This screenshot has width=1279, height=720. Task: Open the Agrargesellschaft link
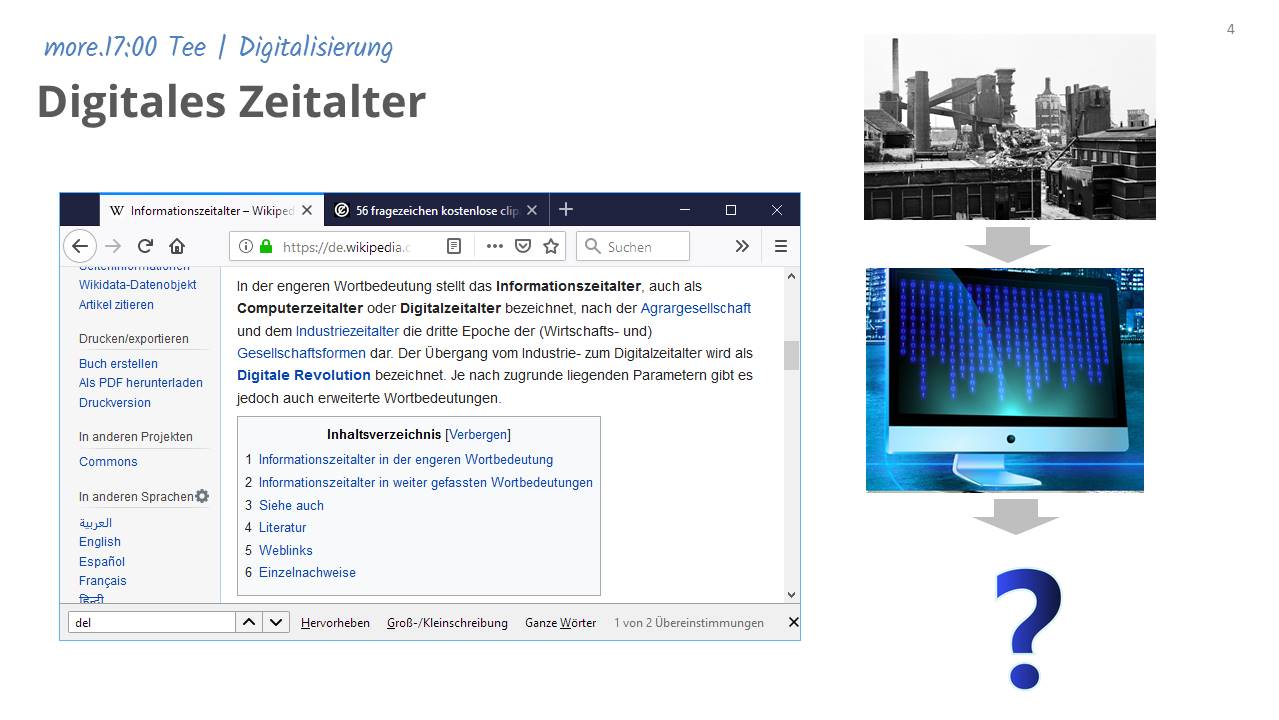[x=696, y=308]
